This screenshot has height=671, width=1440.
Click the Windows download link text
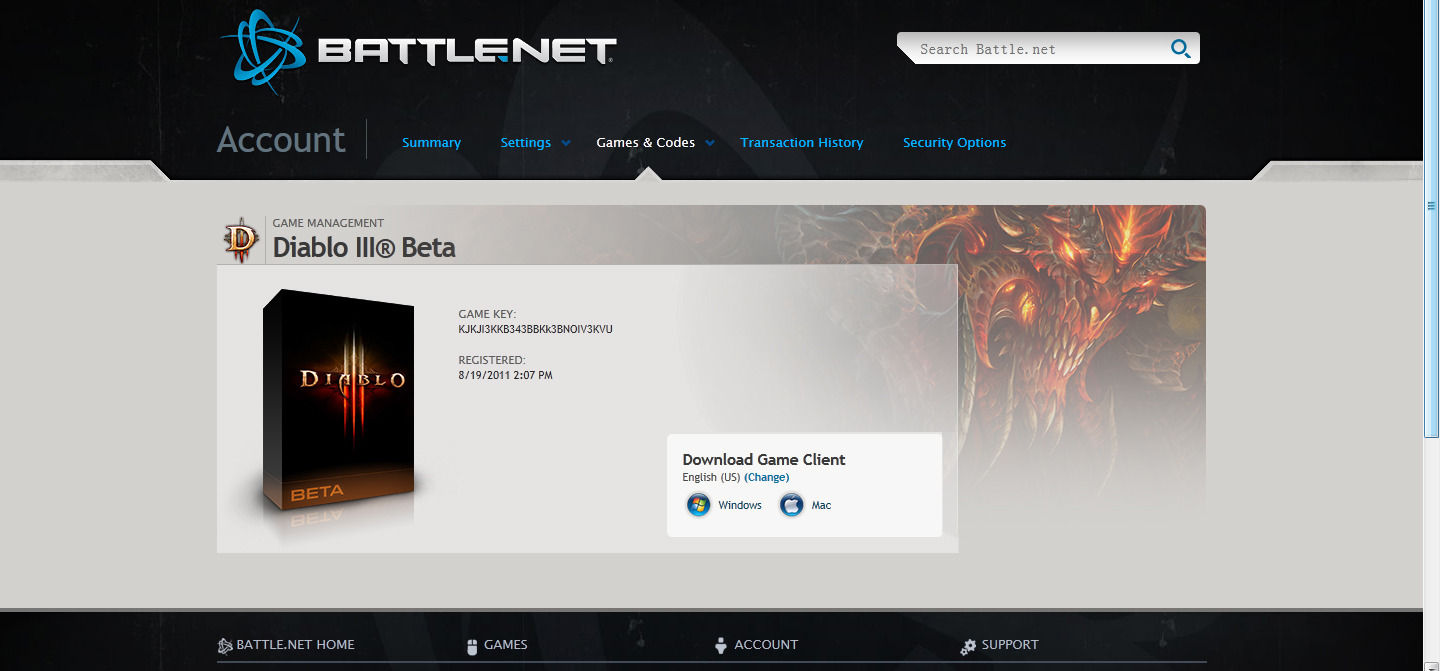coord(740,505)
